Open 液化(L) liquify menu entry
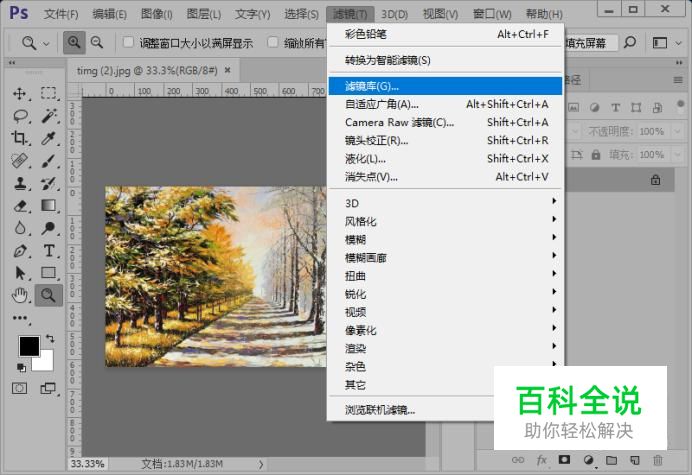Image resolution: width=692 pixels, height=475 pixels. point(446,158)
